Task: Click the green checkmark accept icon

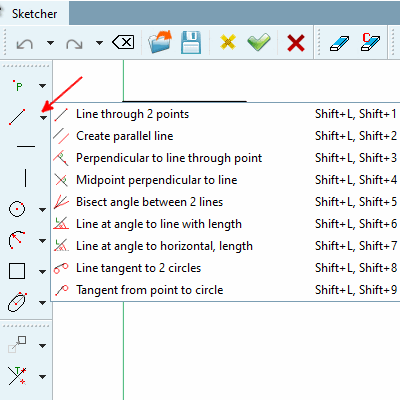Action: tap(259, 42)
